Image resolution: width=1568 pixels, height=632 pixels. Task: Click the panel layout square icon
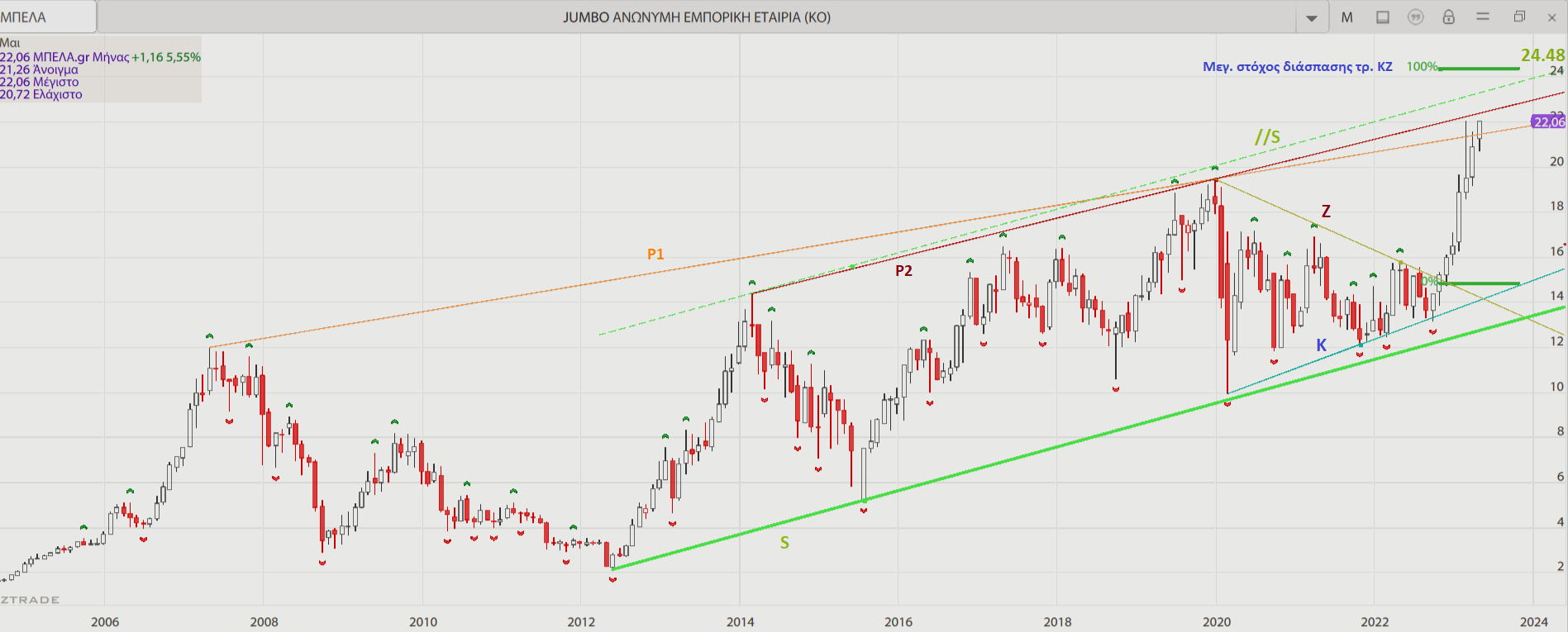1383,17
